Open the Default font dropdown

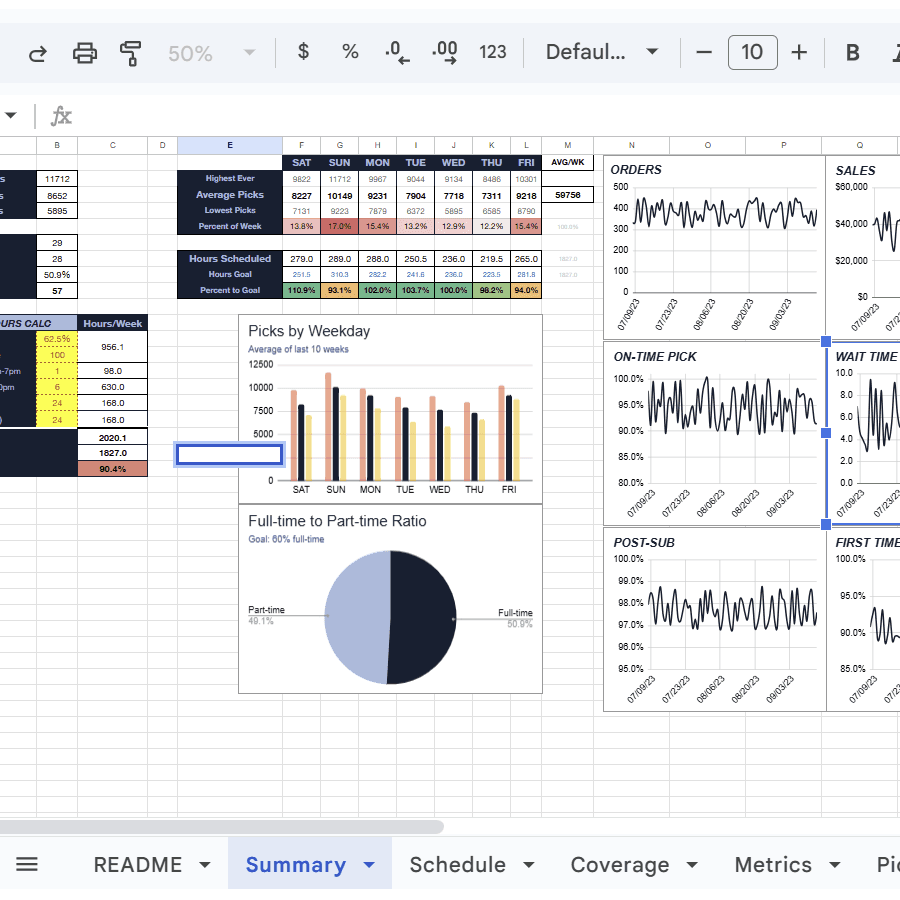pos(600,52)
